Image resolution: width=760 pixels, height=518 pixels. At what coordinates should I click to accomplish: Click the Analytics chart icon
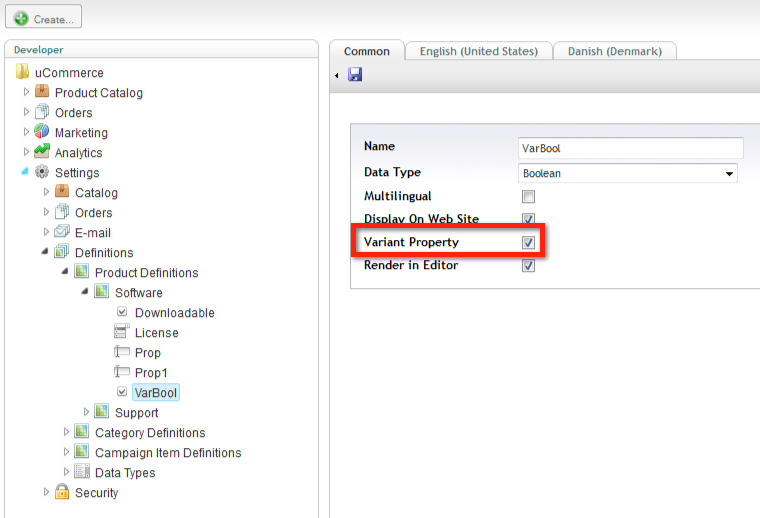coord(42,152)
